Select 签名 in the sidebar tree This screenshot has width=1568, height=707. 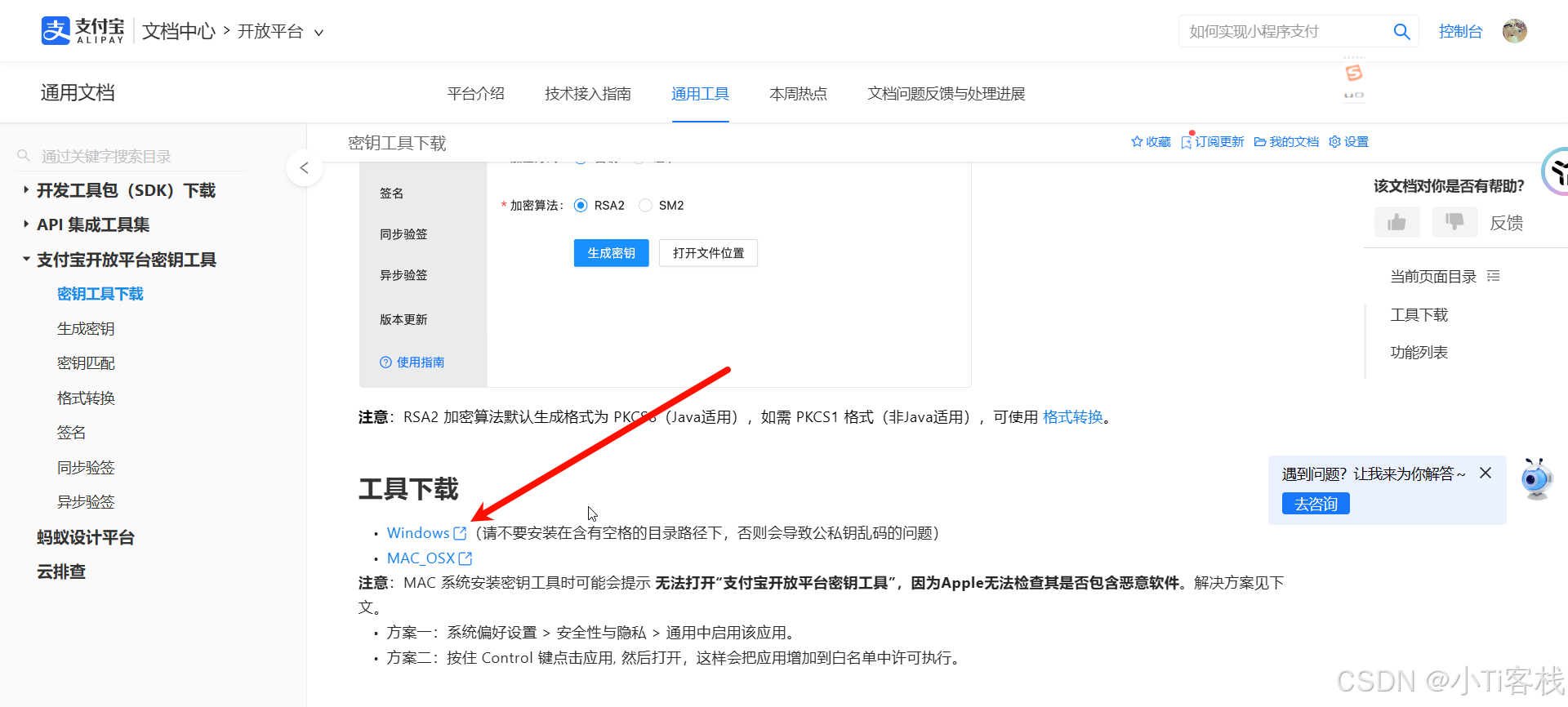[71, 433]
